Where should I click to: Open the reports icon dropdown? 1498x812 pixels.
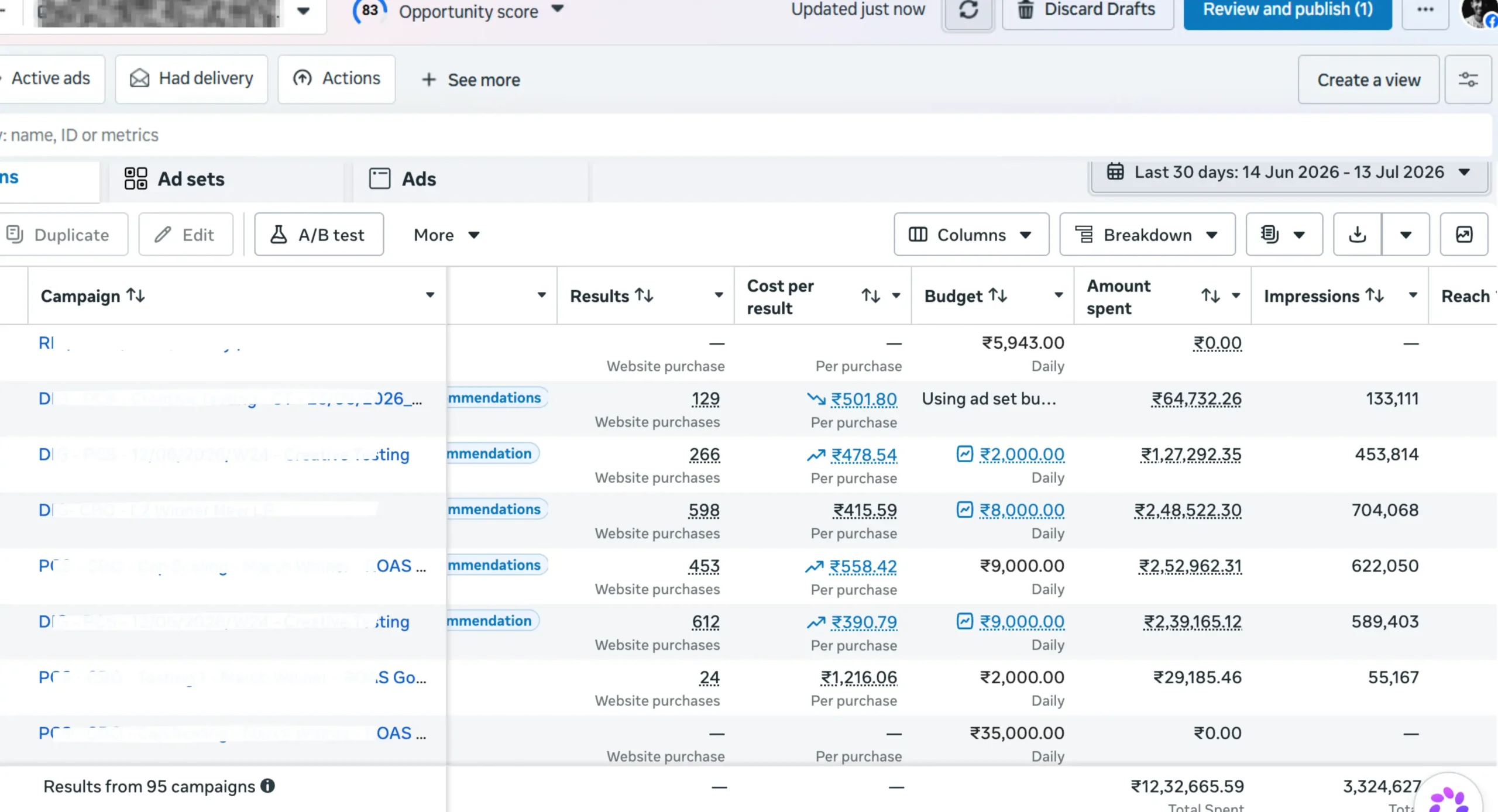click(1284, 235)
